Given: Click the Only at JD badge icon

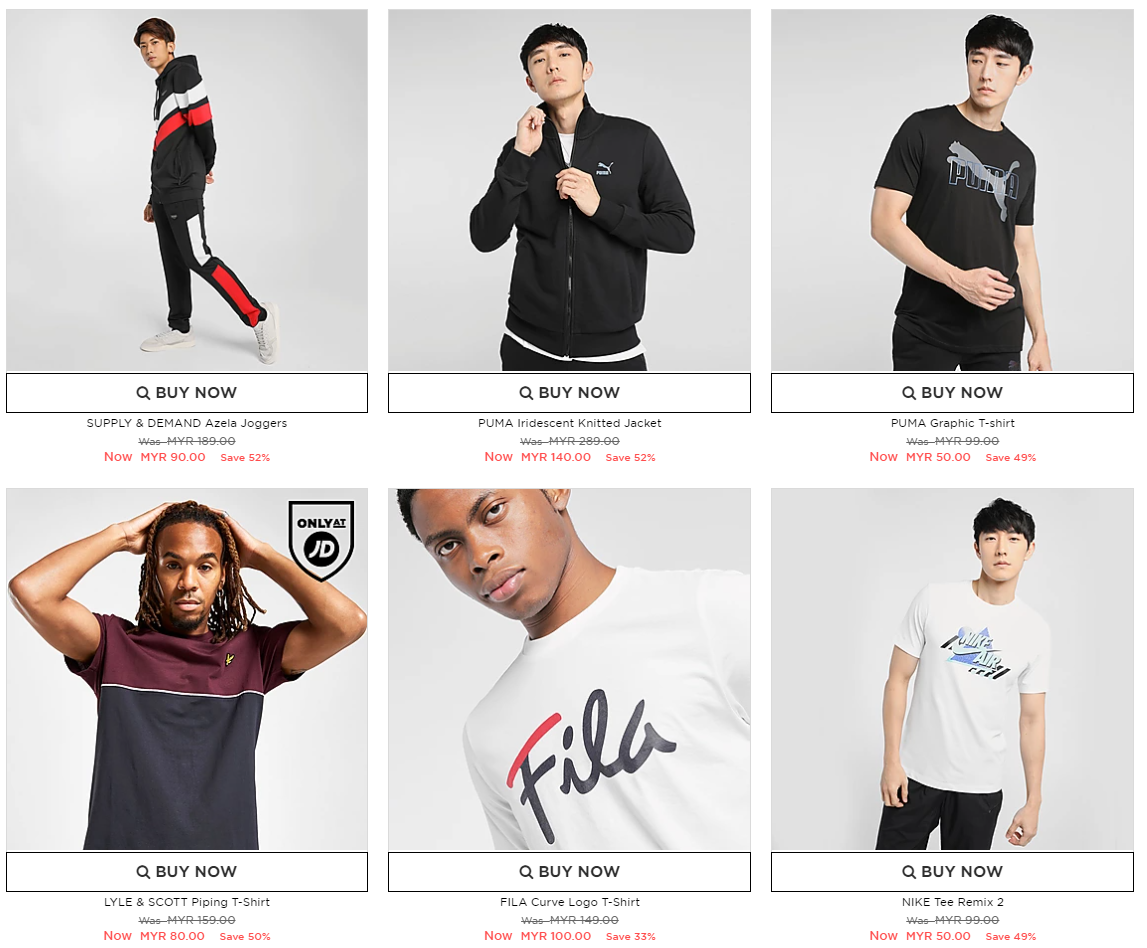Looking at the screenshot, I should pyautogui.click(x=321, y=540).
